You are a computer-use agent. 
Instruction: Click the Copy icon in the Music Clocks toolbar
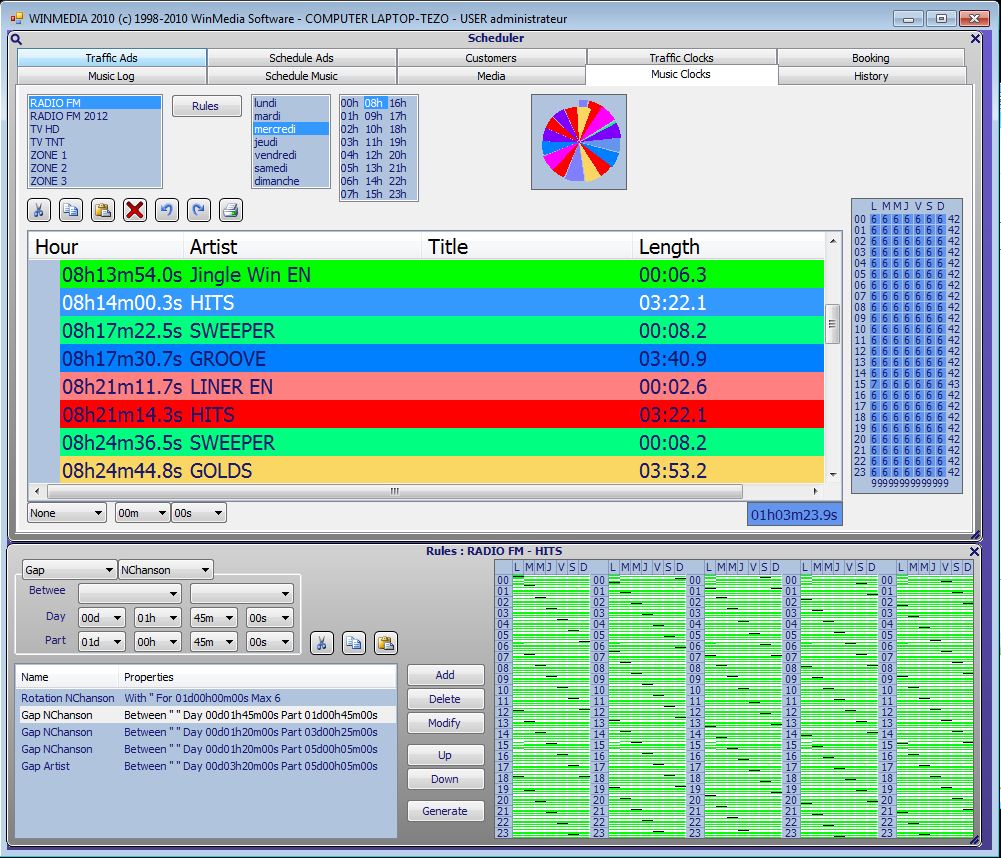(70, 210)
